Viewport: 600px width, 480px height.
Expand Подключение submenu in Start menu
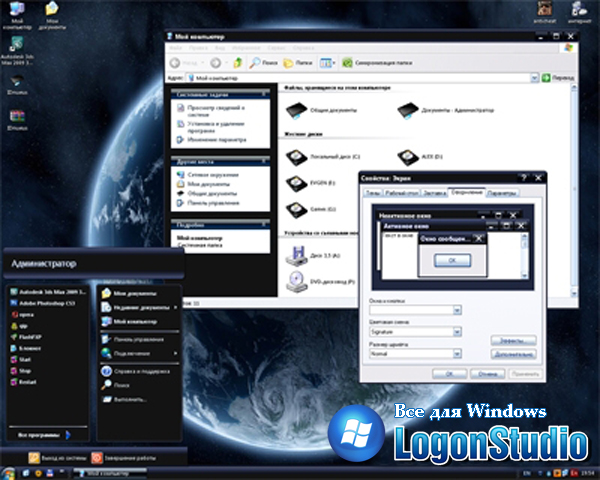click(176, 353)
